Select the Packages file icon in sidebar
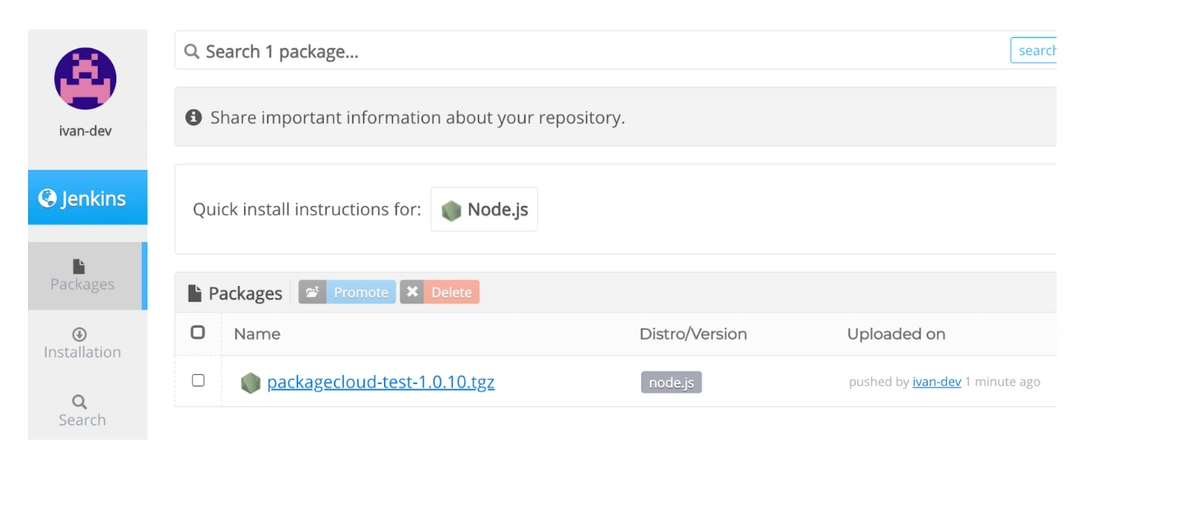Image resolution: width=1200 pixels, height=529 pixels. [x=80, y=267]
